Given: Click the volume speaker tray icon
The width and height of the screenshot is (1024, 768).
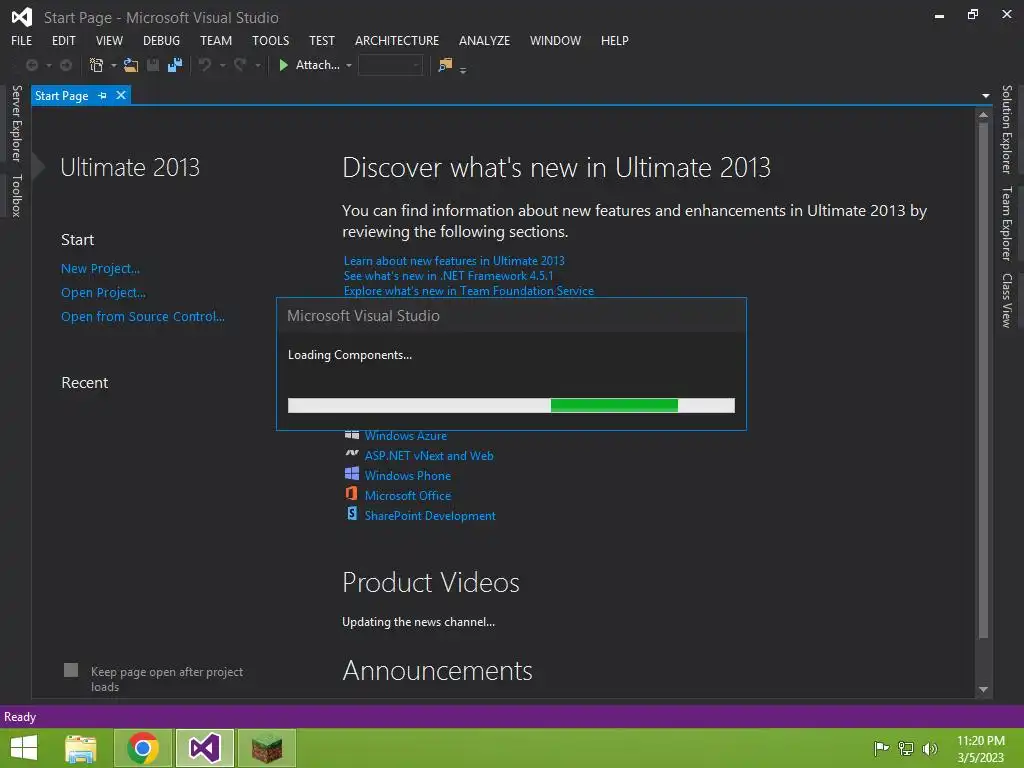Looking at the screenshot, I should [x=930, y=748].
